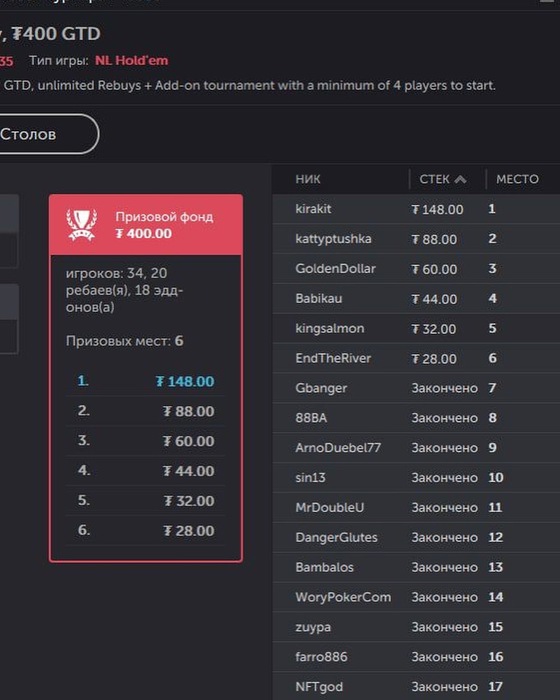Image resolution: width=560 pixels, height=700 pixels.
Task: Click the sort arrow next to СТЕК
Action: coord(460,179)
